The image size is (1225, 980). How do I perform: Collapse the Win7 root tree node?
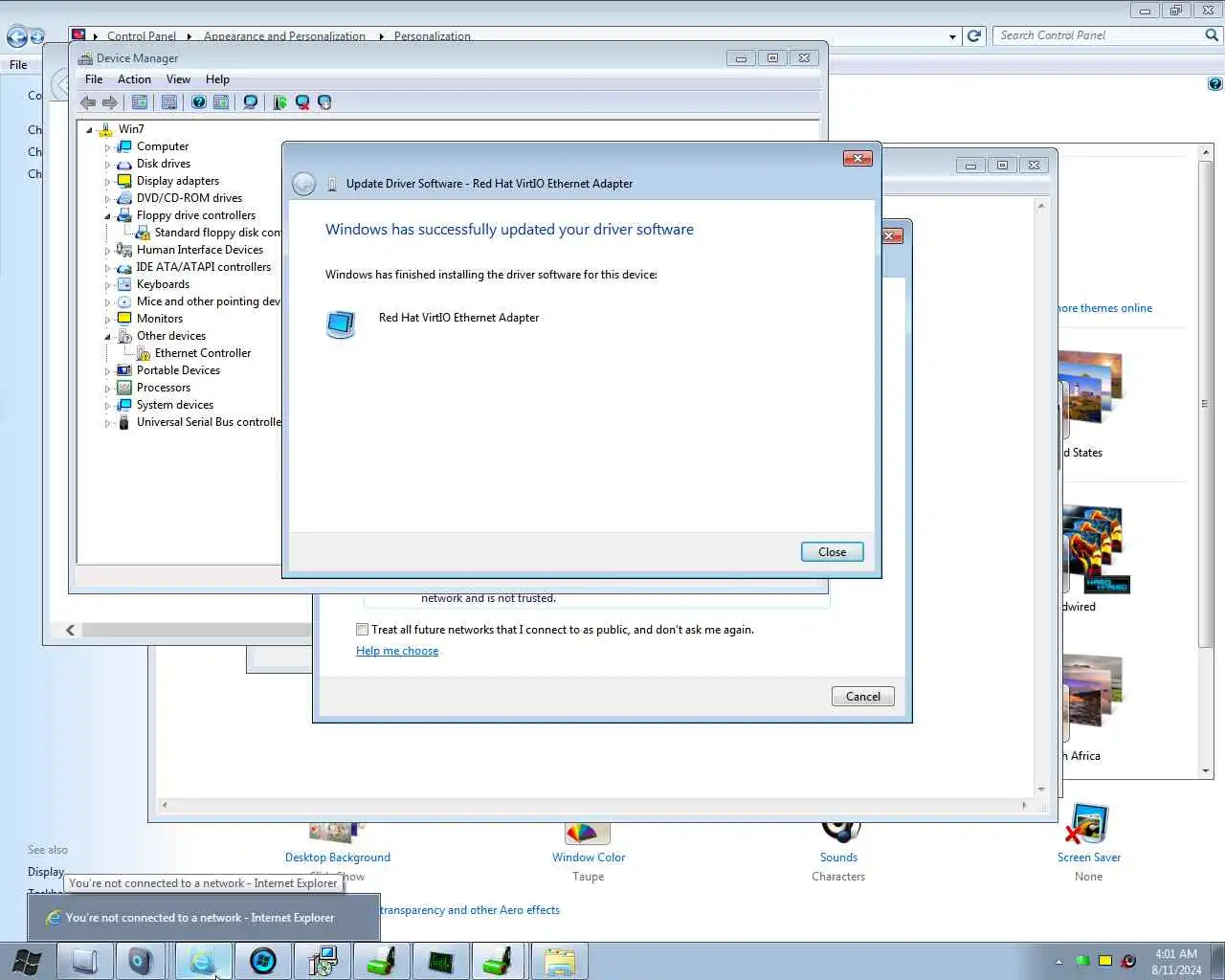click(x=90, y=130)
